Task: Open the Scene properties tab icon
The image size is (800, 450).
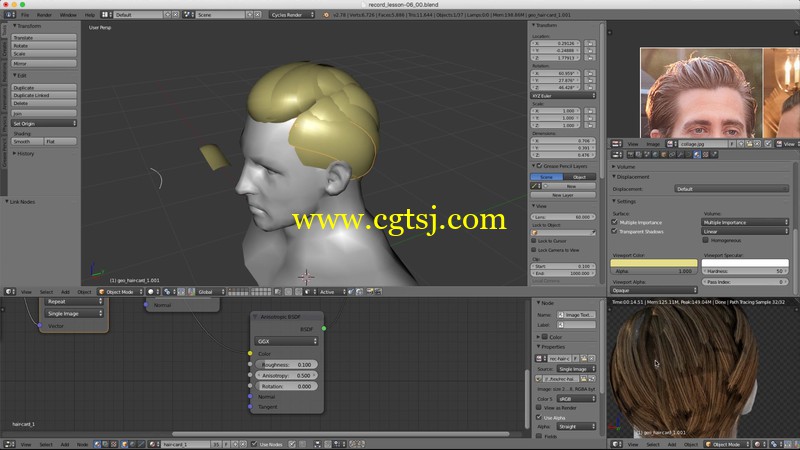Action: point(647,155)
